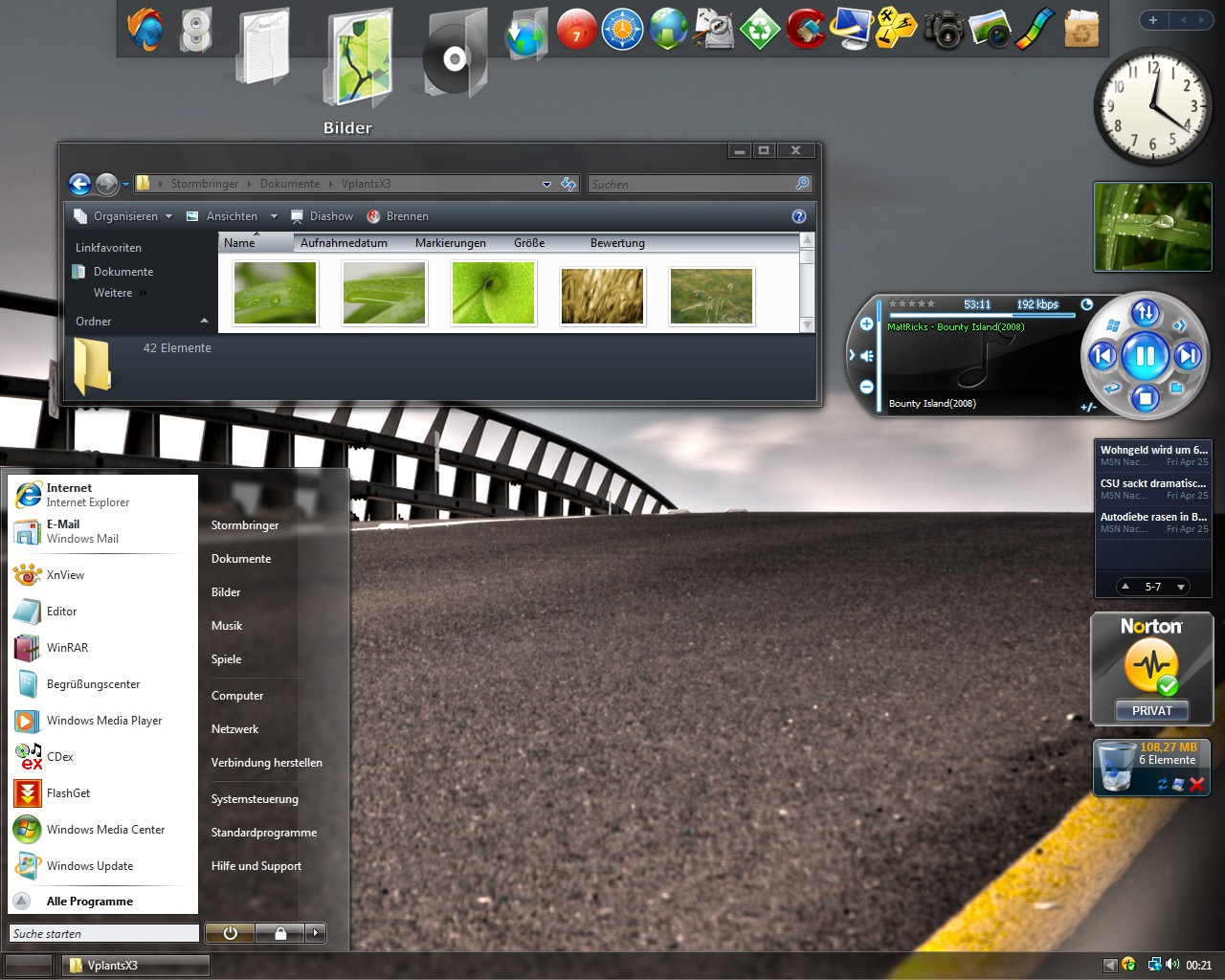Viewport: 1225px width, 980px height.
Task: Click the red number 7 dock icon
Action: (x=576, y=29)
